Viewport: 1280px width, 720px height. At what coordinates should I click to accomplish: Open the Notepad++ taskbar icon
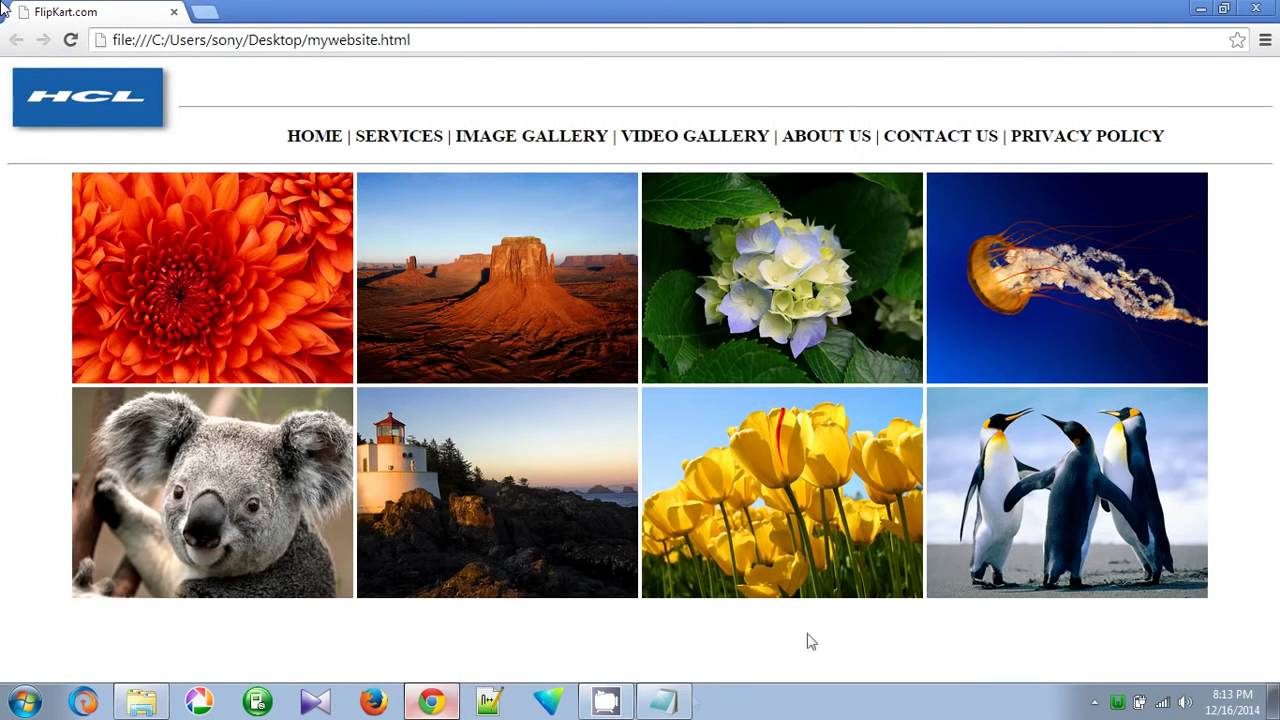click(x=489, y=702)
